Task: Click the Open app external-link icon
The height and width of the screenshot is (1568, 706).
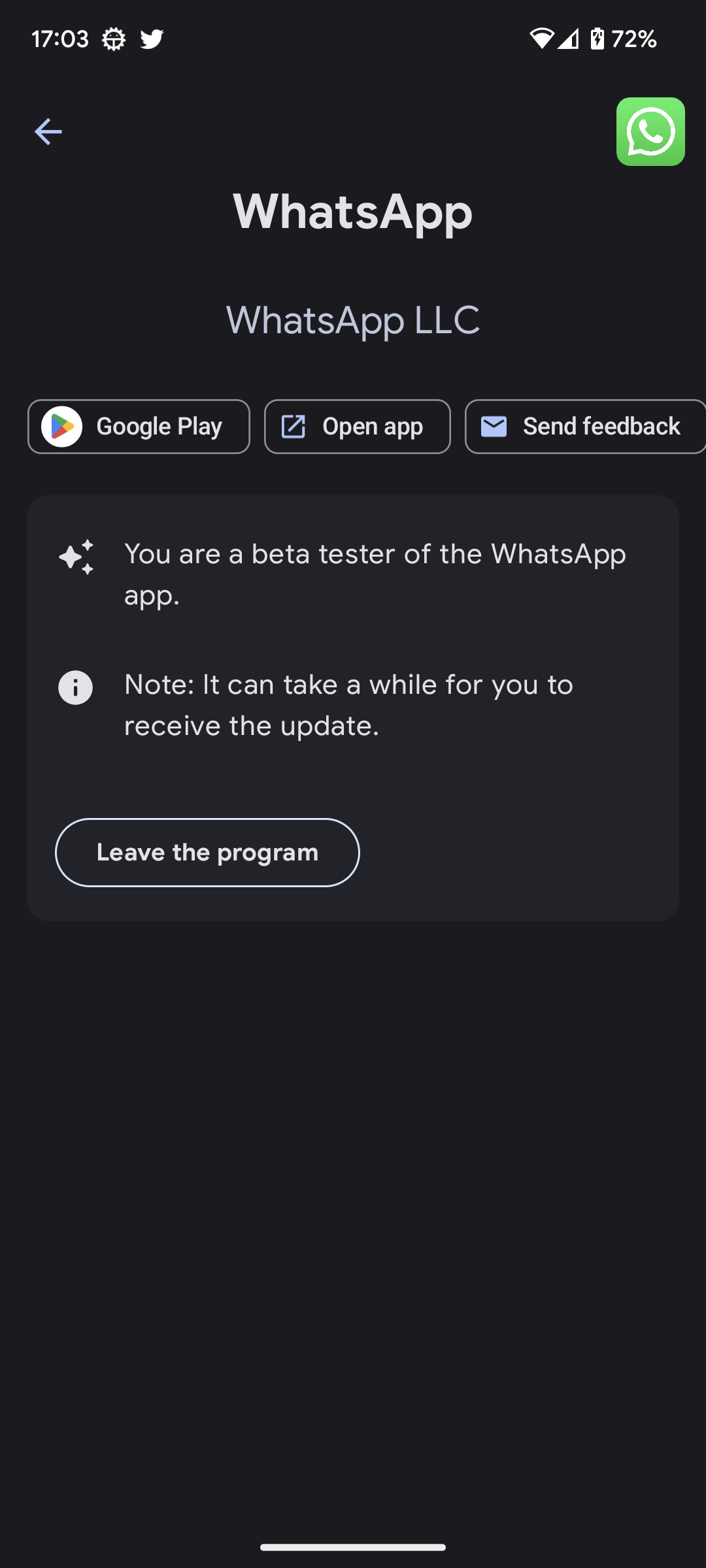Action: pyautogui.click(x=294, y=427)
